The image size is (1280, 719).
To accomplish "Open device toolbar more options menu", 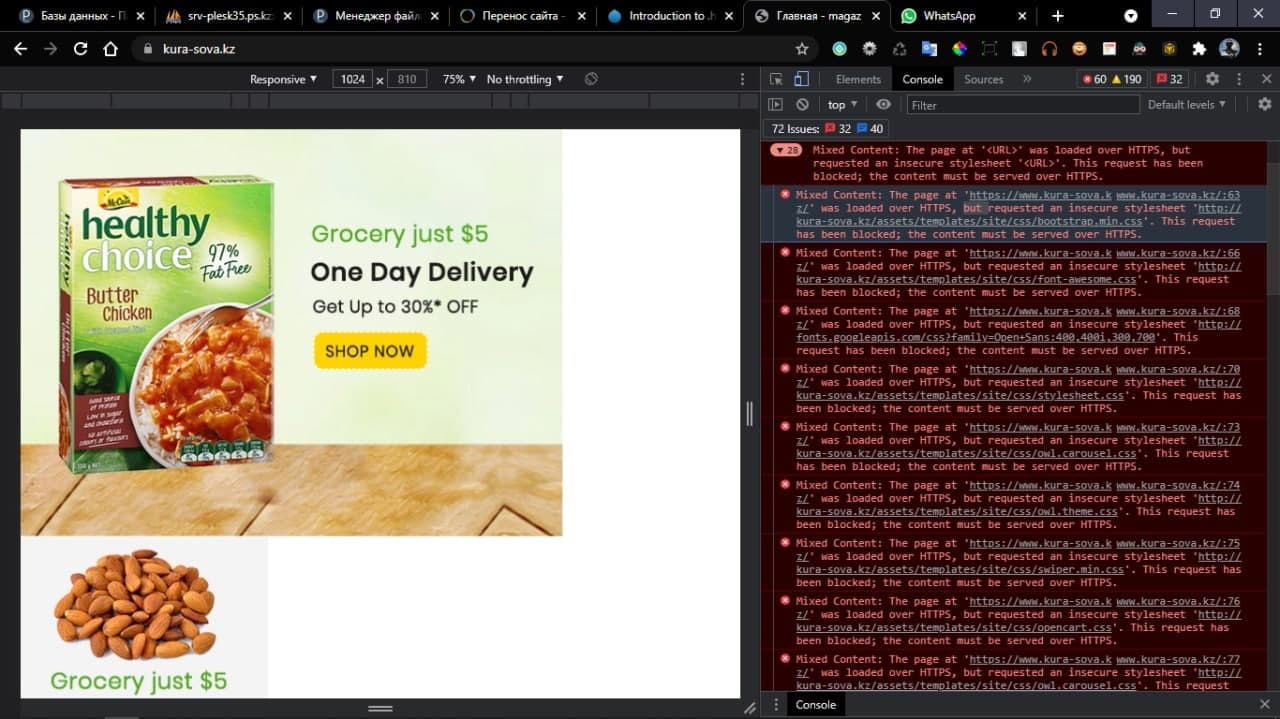I will (742, 79).
